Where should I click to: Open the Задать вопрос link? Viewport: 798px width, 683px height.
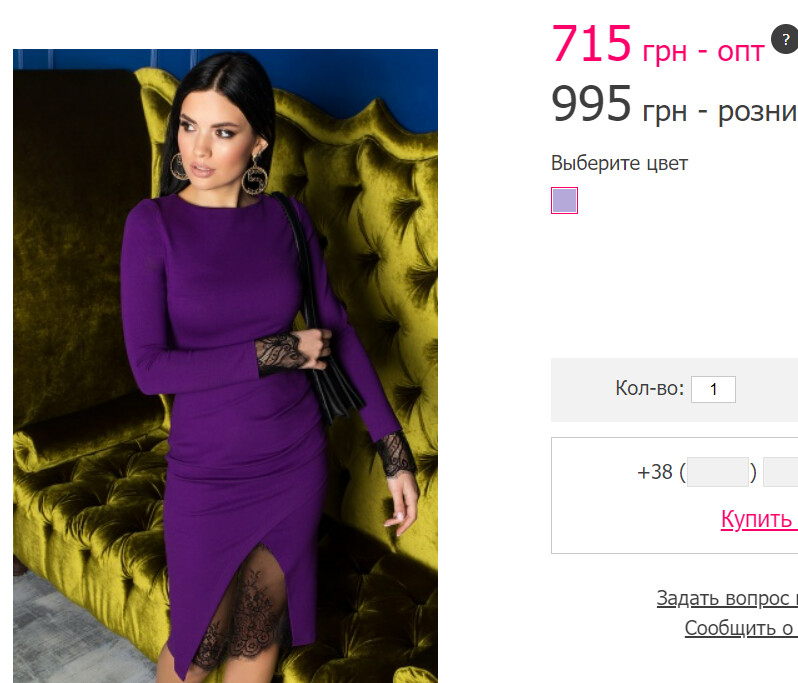[727, 598]
